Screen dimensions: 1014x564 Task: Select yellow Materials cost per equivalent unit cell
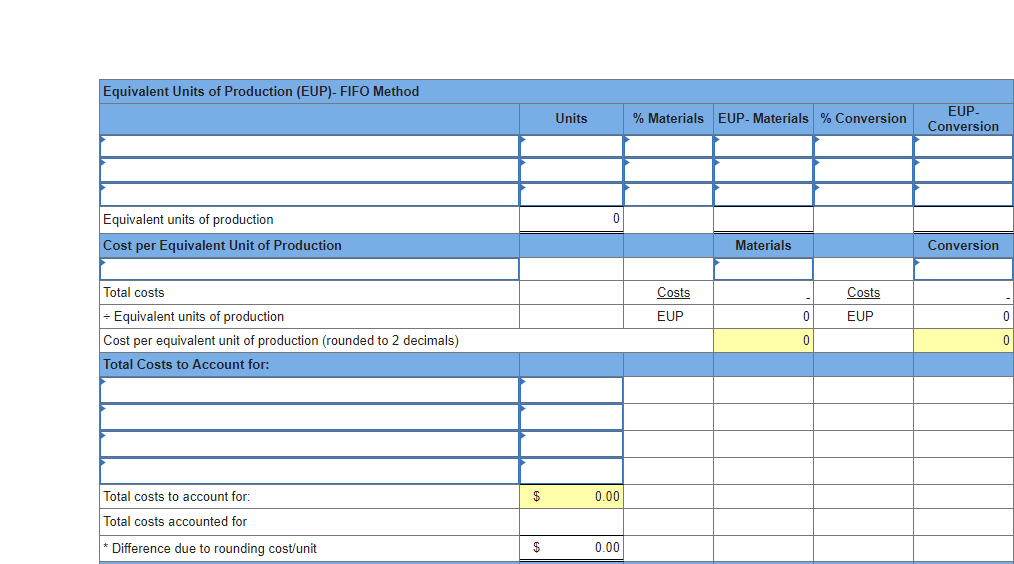coord(763,341)
